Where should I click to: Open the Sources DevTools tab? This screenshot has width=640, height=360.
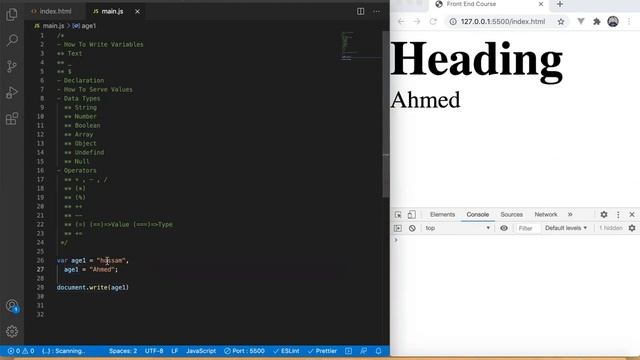(511, 214)
